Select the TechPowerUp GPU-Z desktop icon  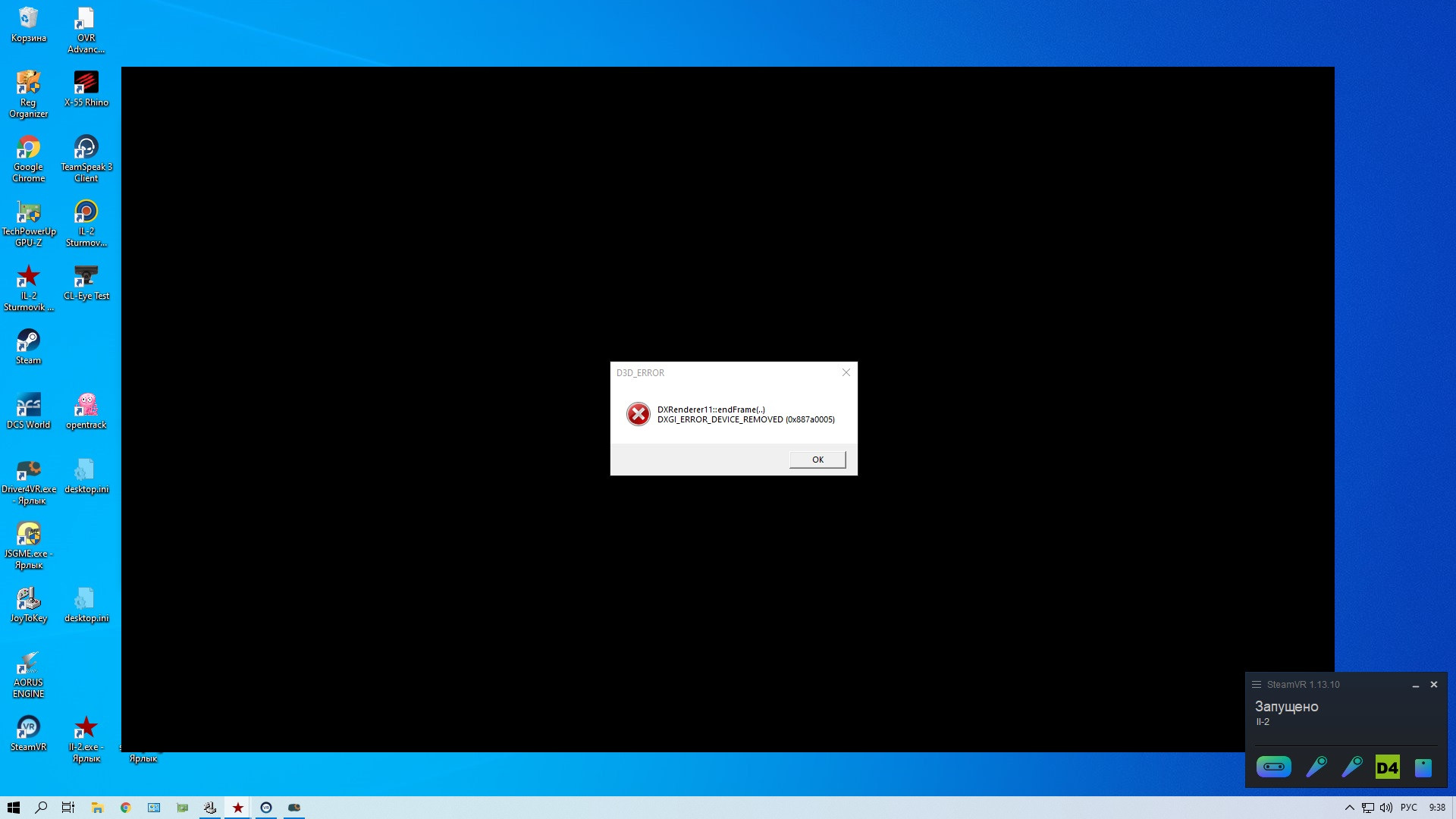coord(28,224)
